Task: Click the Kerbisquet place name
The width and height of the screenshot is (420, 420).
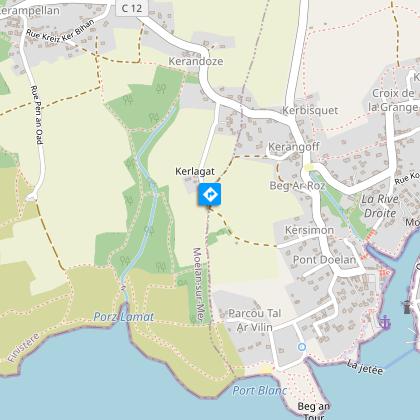Action: (x=310, y=110)
